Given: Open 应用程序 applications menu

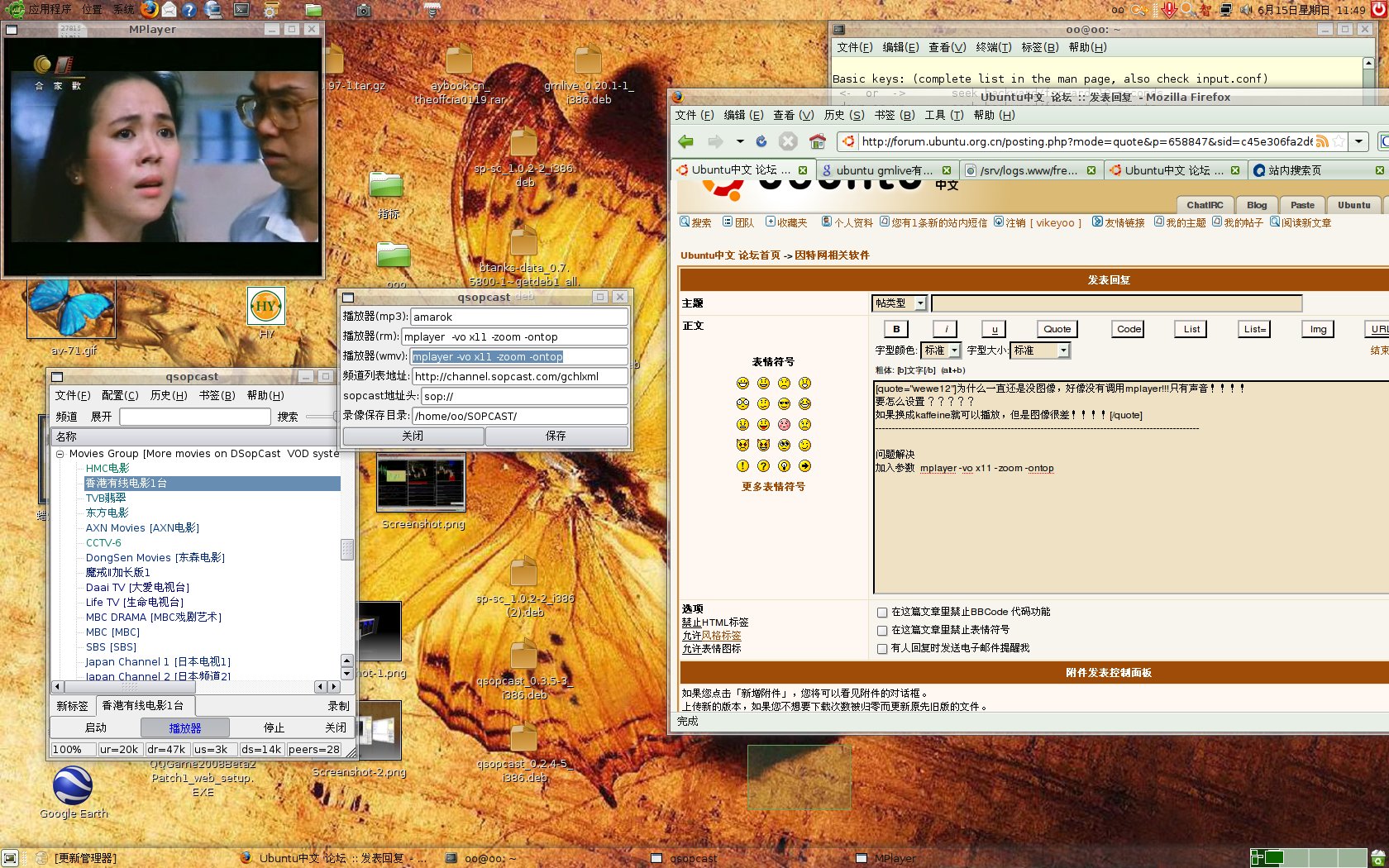Looking at the screenshot, I should [49, 10].
